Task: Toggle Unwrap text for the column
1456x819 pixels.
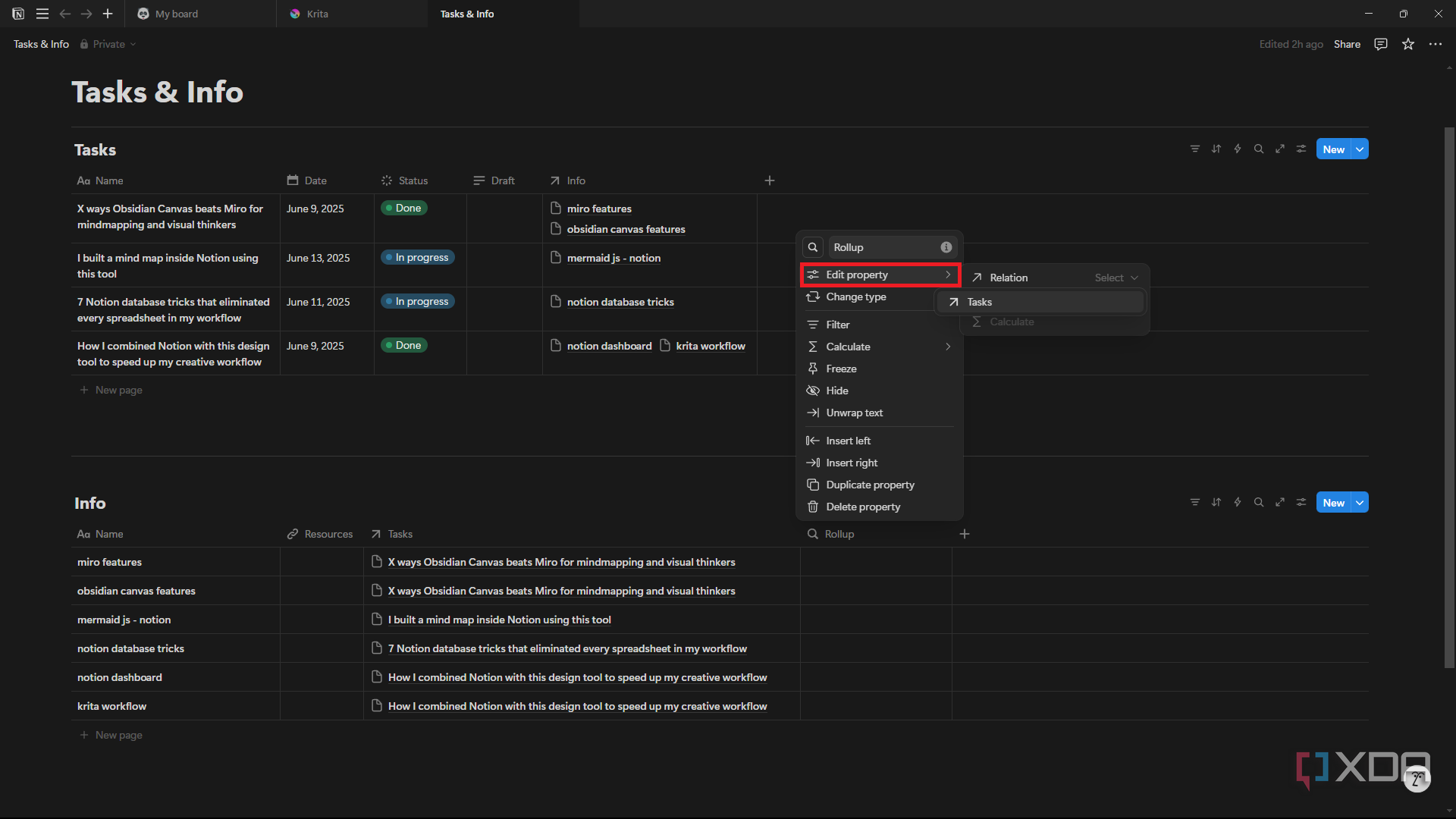Action: tap(880, 413)
